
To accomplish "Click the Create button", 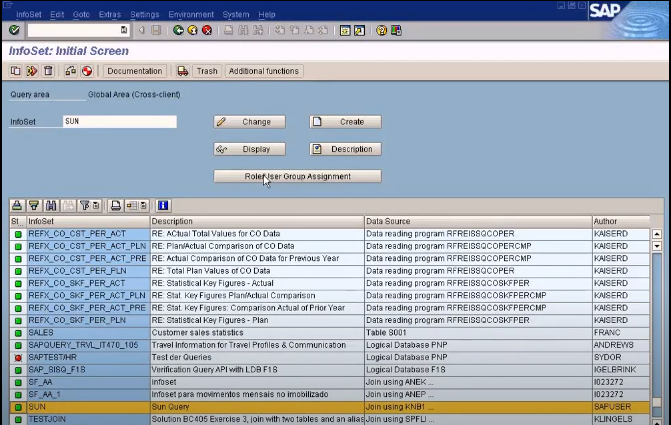I will [345, 122].
